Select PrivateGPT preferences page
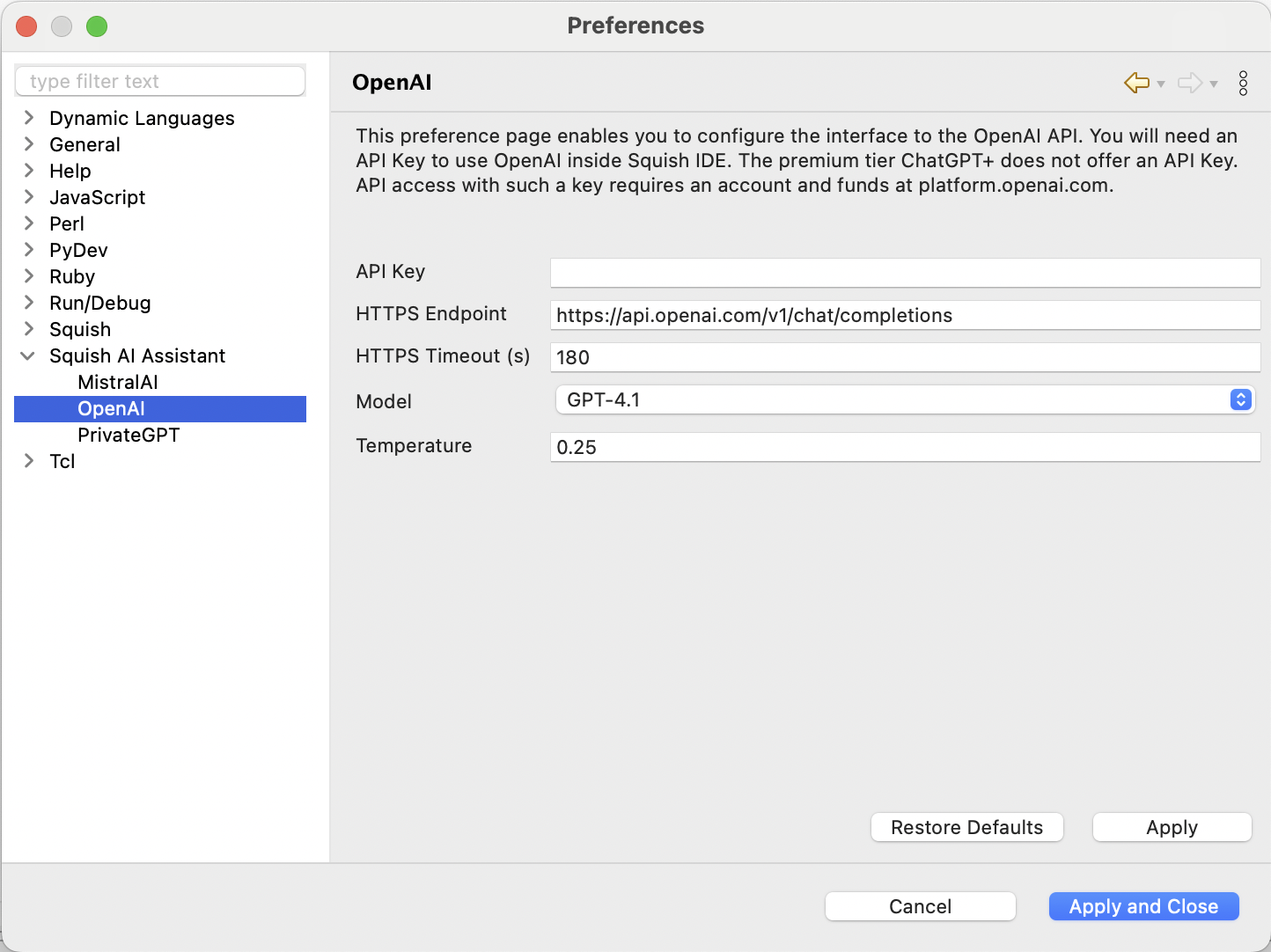Image resolution: width=1271 pixels, height=952 pixels. click(129, 435)
